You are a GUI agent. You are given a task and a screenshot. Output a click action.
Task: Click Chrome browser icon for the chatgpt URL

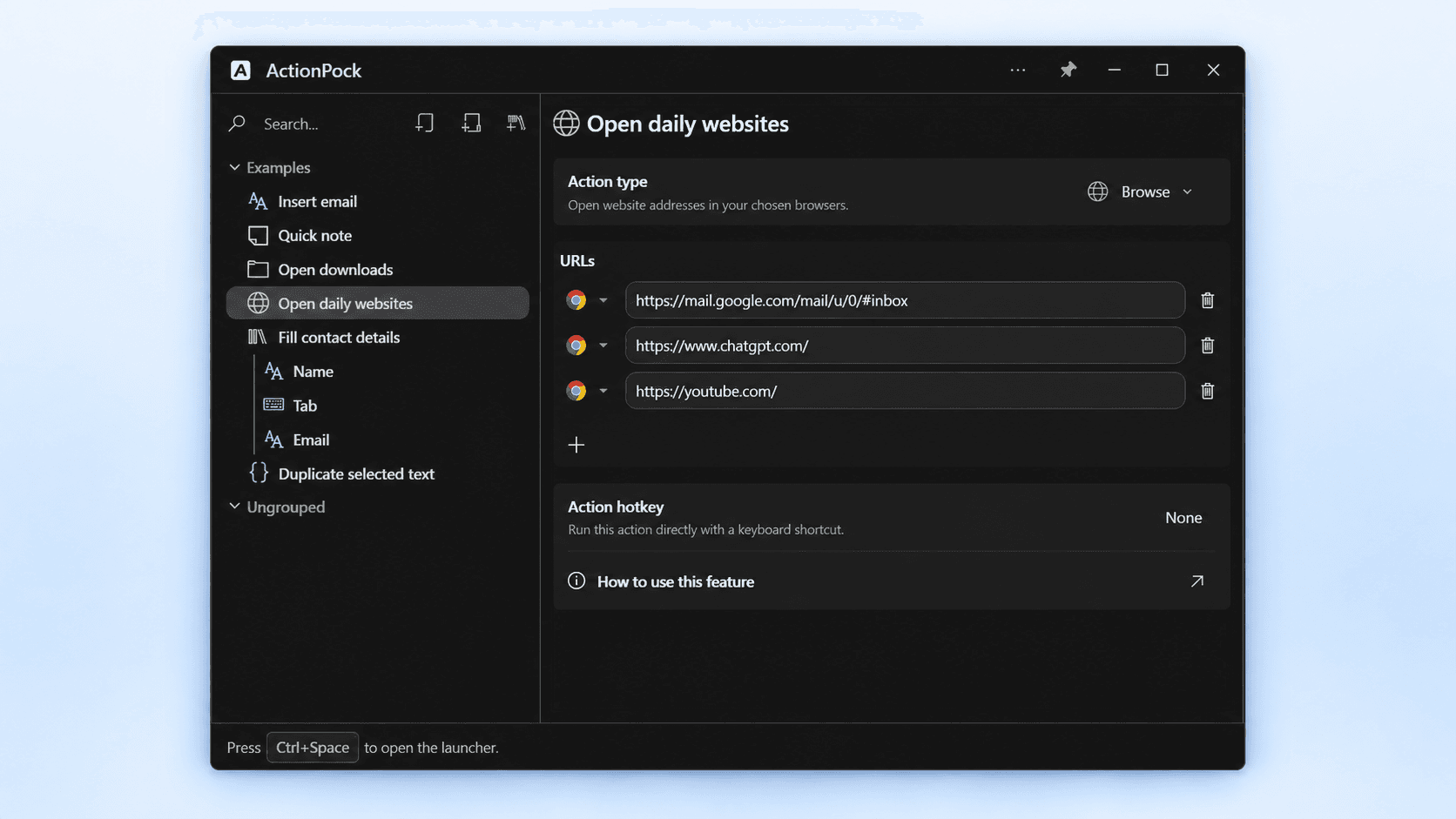pyautogui.click(x=576, y=346)
